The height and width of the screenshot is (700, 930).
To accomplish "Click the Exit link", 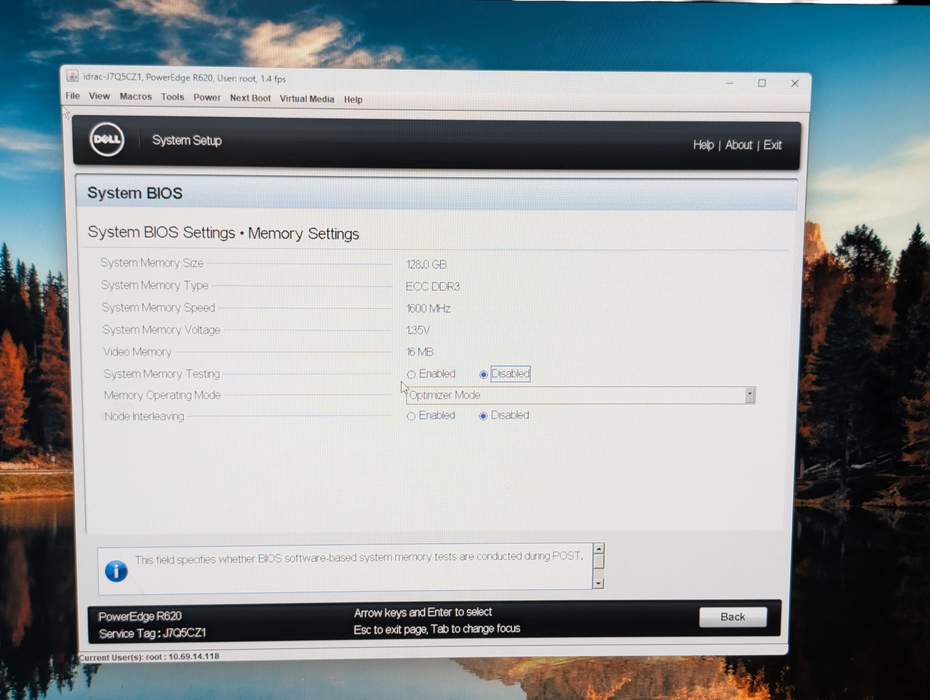I will pyautogui.click(x=772, y=145).
